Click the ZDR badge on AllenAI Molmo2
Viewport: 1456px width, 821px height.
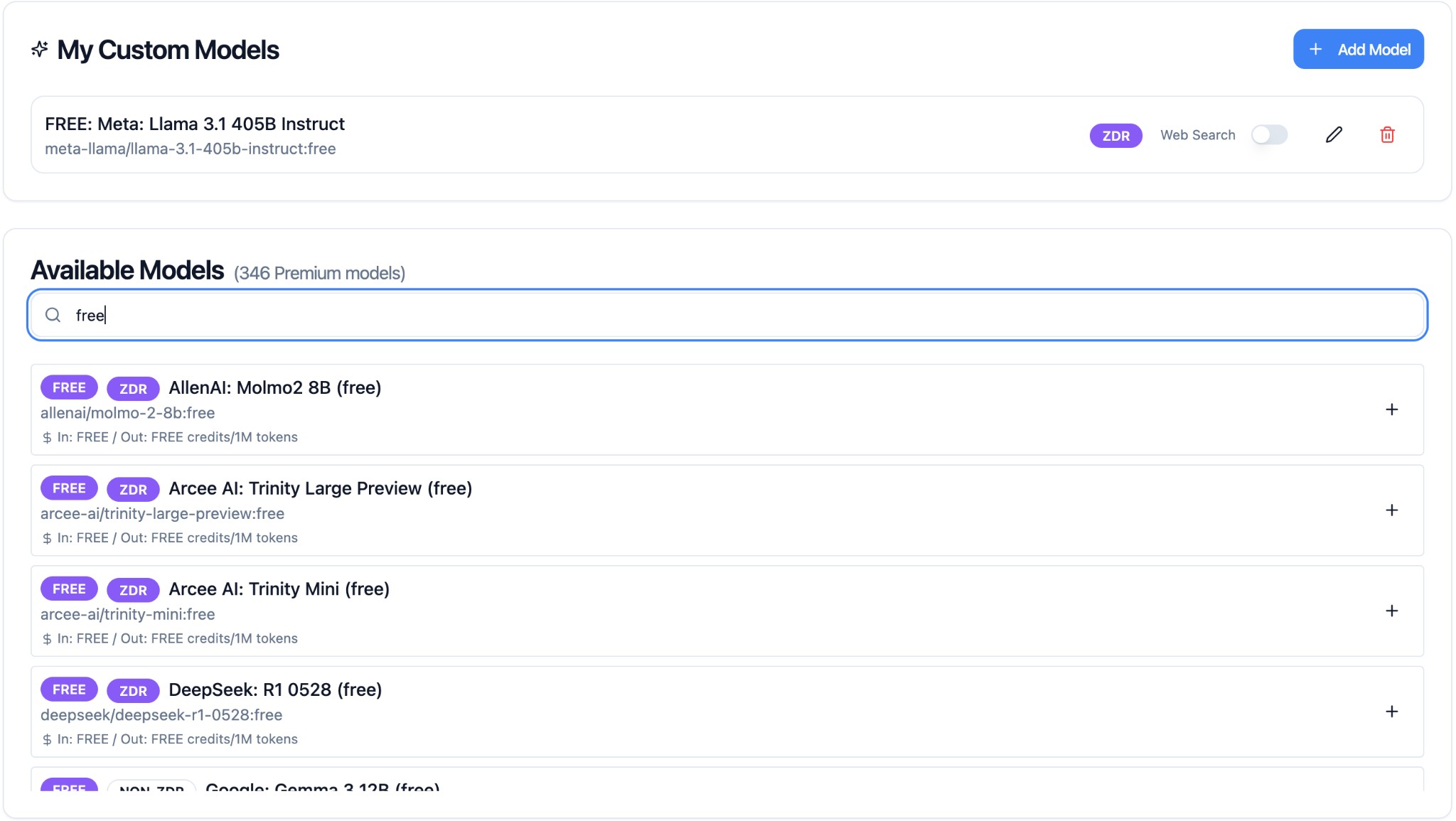coord(132,388)
